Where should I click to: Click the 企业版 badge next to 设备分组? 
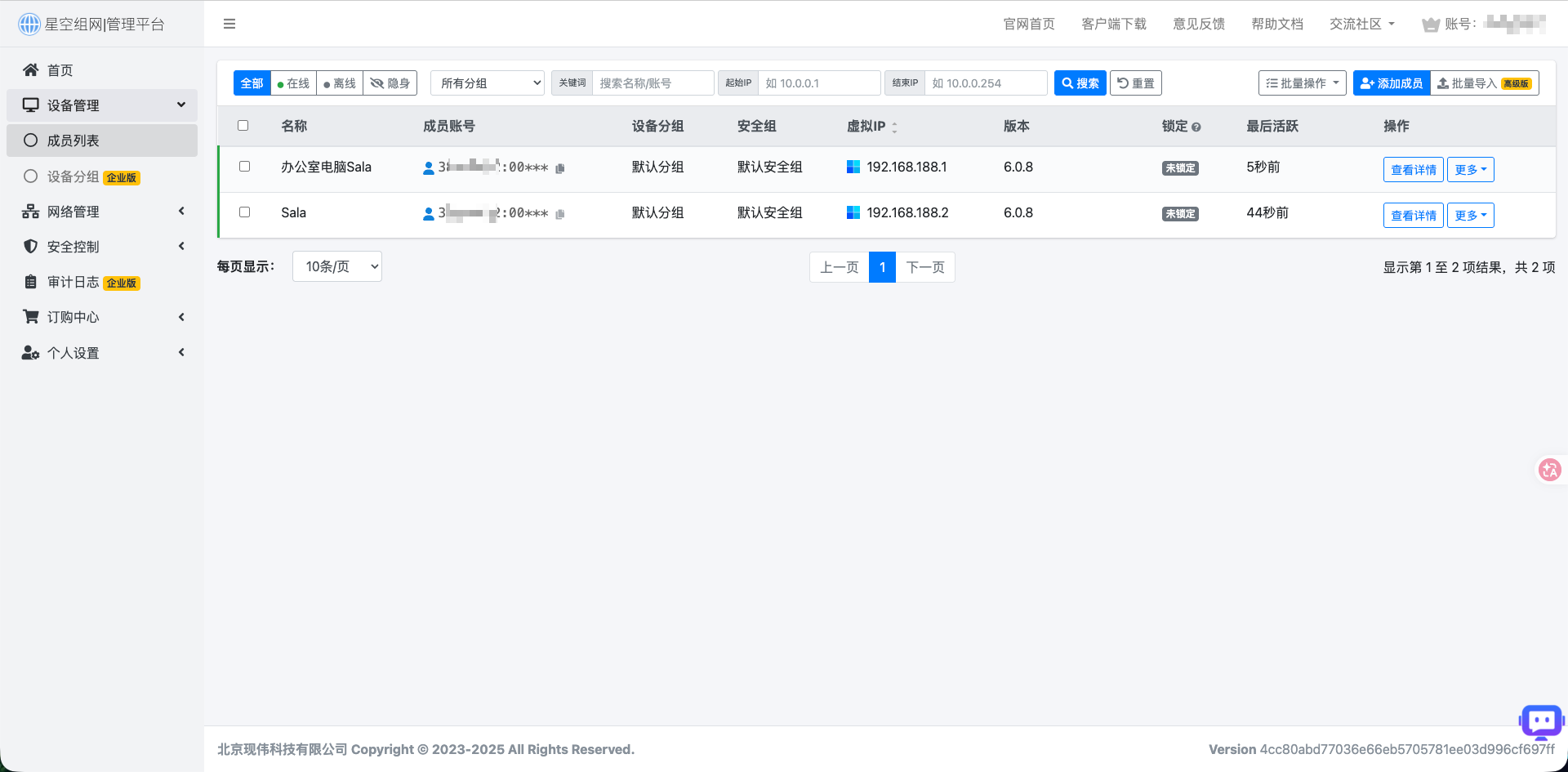pos(122,177)
